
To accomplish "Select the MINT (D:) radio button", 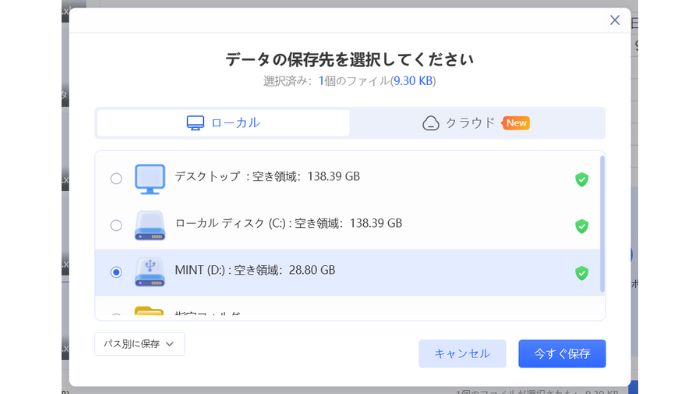I will coord(116,272).
